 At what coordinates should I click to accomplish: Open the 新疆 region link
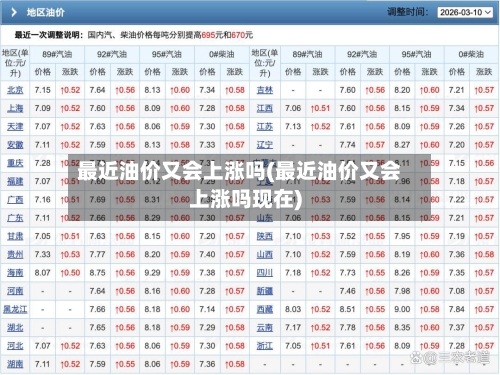pos(265,291)
